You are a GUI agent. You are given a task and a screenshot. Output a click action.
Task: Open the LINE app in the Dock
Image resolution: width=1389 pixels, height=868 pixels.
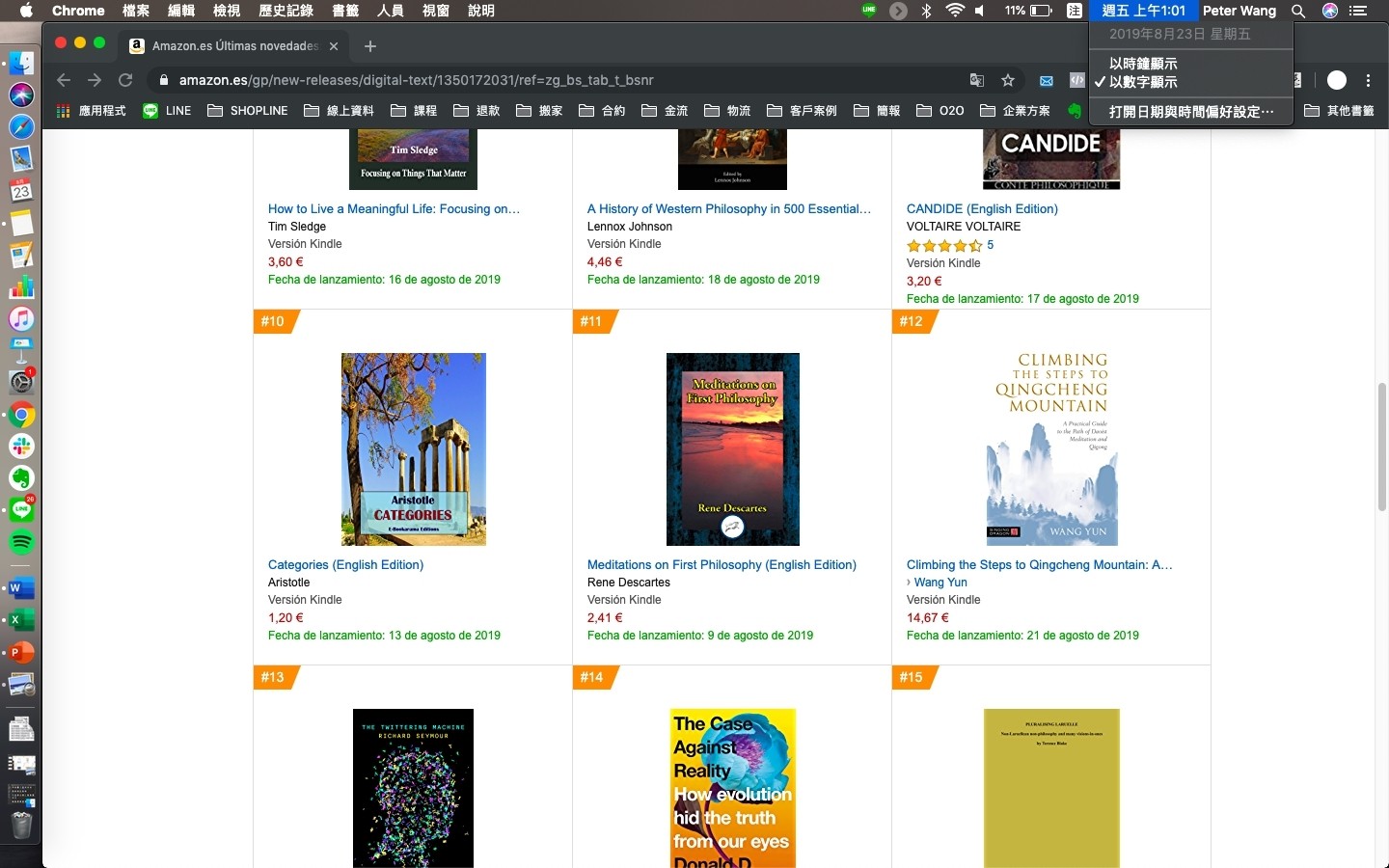(x=21, y=510)
